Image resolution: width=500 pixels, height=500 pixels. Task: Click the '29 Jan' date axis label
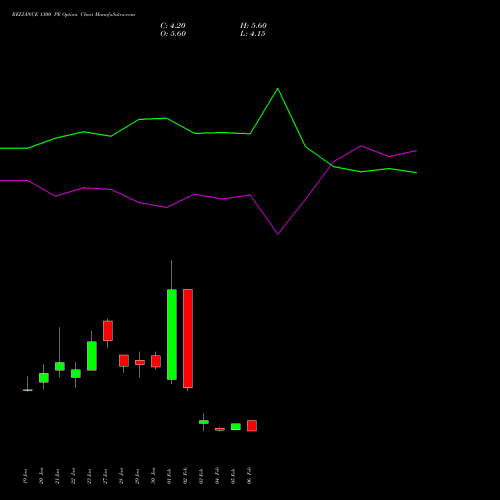pos(138,476)
